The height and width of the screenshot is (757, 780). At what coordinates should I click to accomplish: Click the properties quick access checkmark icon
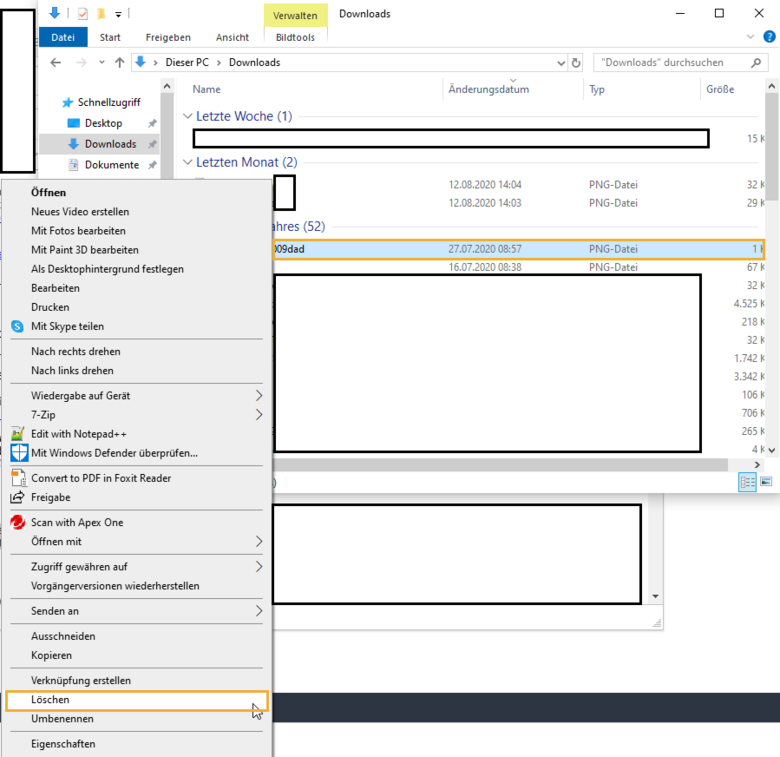pos(83,13)
